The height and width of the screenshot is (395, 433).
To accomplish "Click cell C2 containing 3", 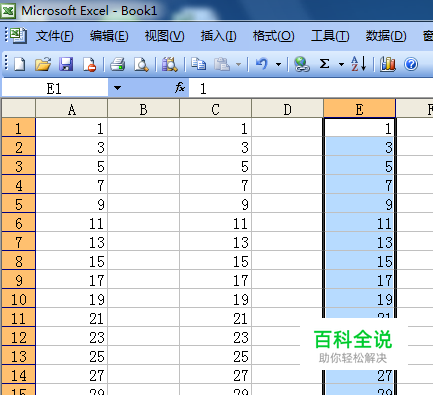I will point(215,147).
